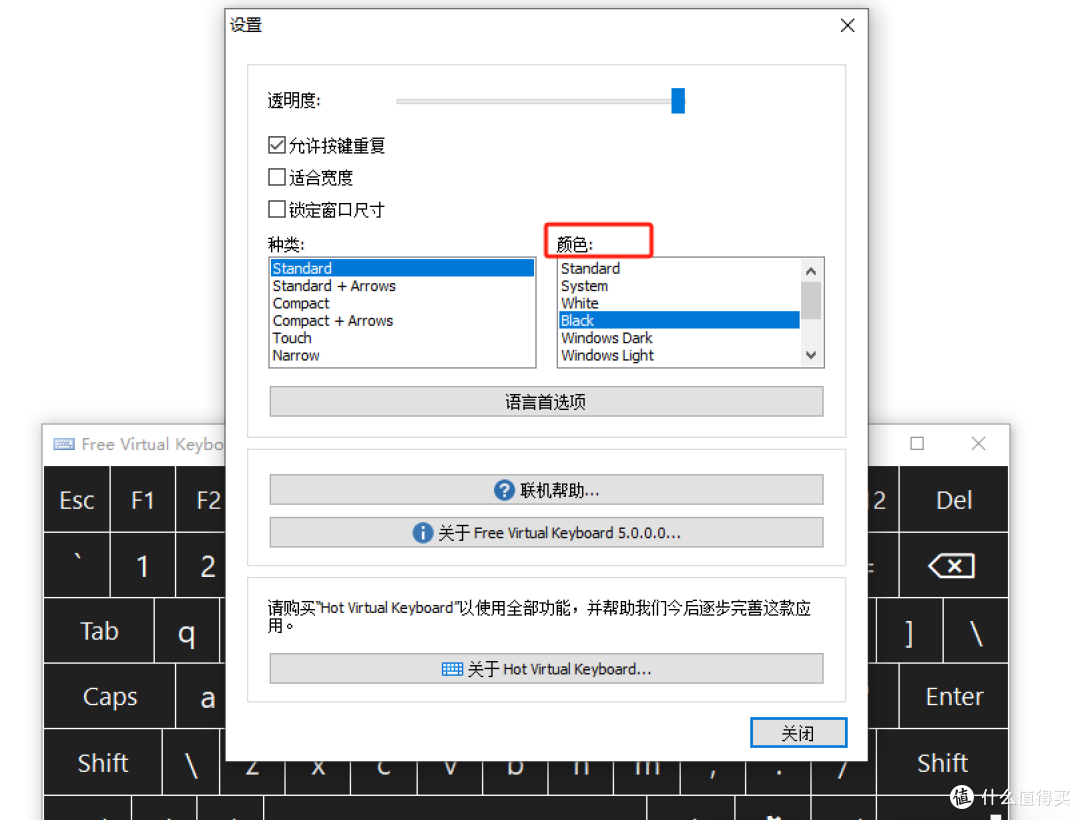Tap F2 key on virtual keyboard
The width and height of the screenshot is (1080, 820).
201,500
